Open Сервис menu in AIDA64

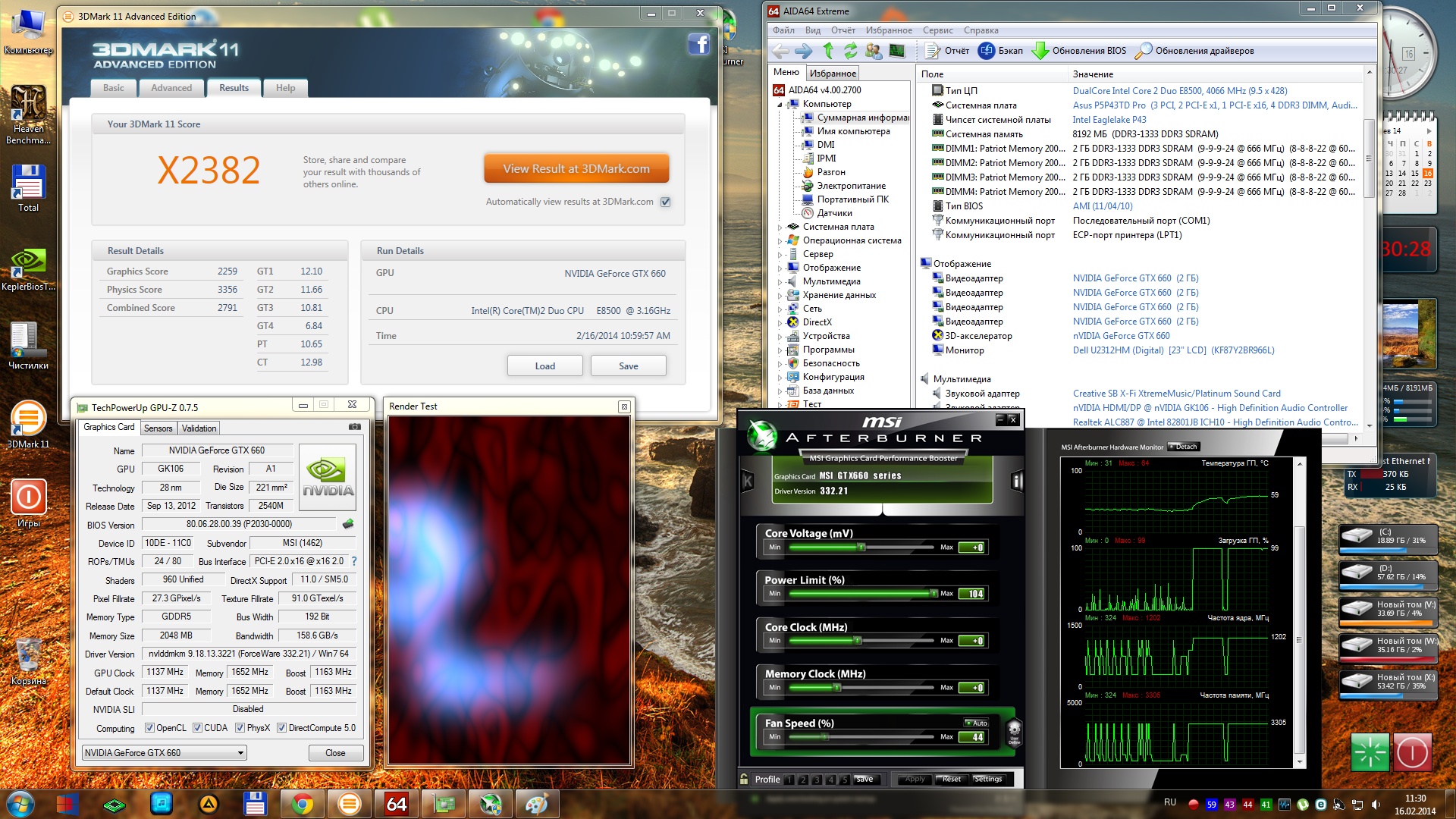[x=937, y=30]
